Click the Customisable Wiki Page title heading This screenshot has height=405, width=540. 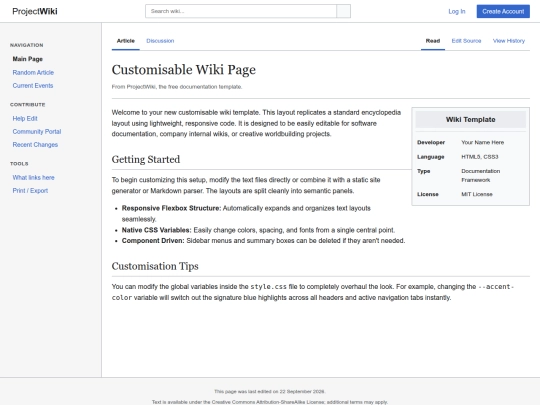click(x=184, y=70)
